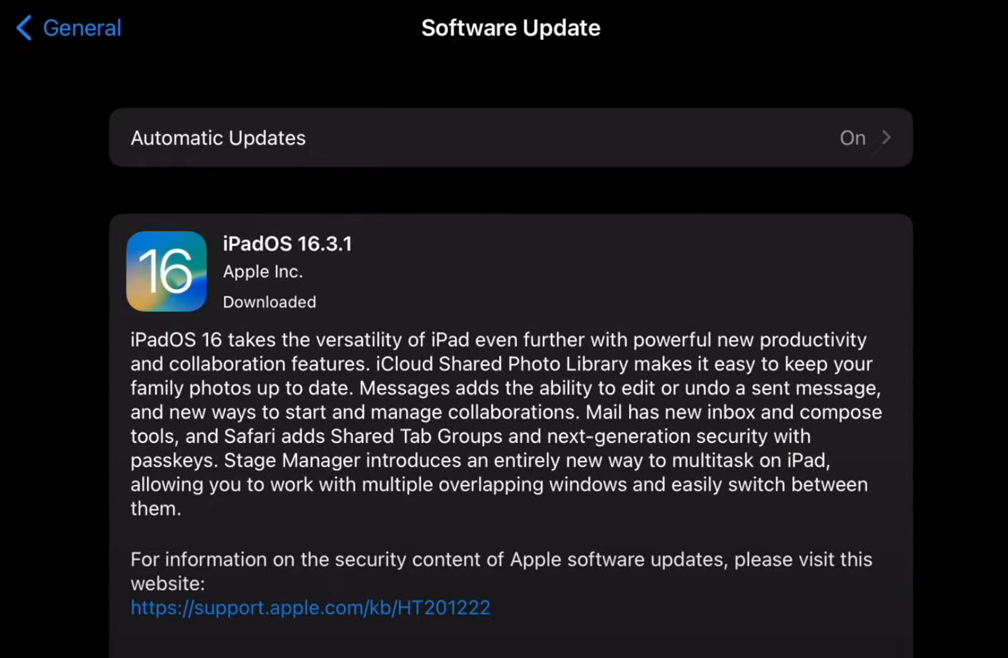Go back to General settings label
This screenshot has height=658, width=1008.
pyautogui.click(x=82, y=28)
